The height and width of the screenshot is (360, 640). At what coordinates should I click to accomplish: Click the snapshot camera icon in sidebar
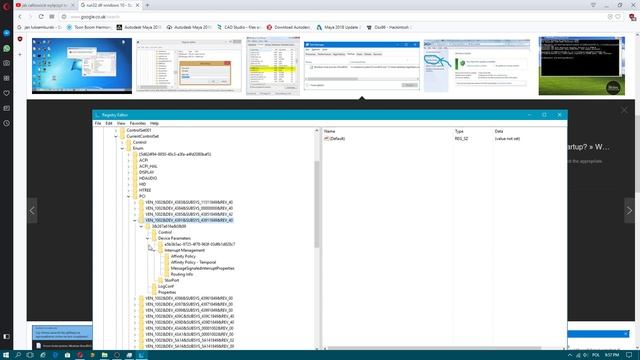7,63
